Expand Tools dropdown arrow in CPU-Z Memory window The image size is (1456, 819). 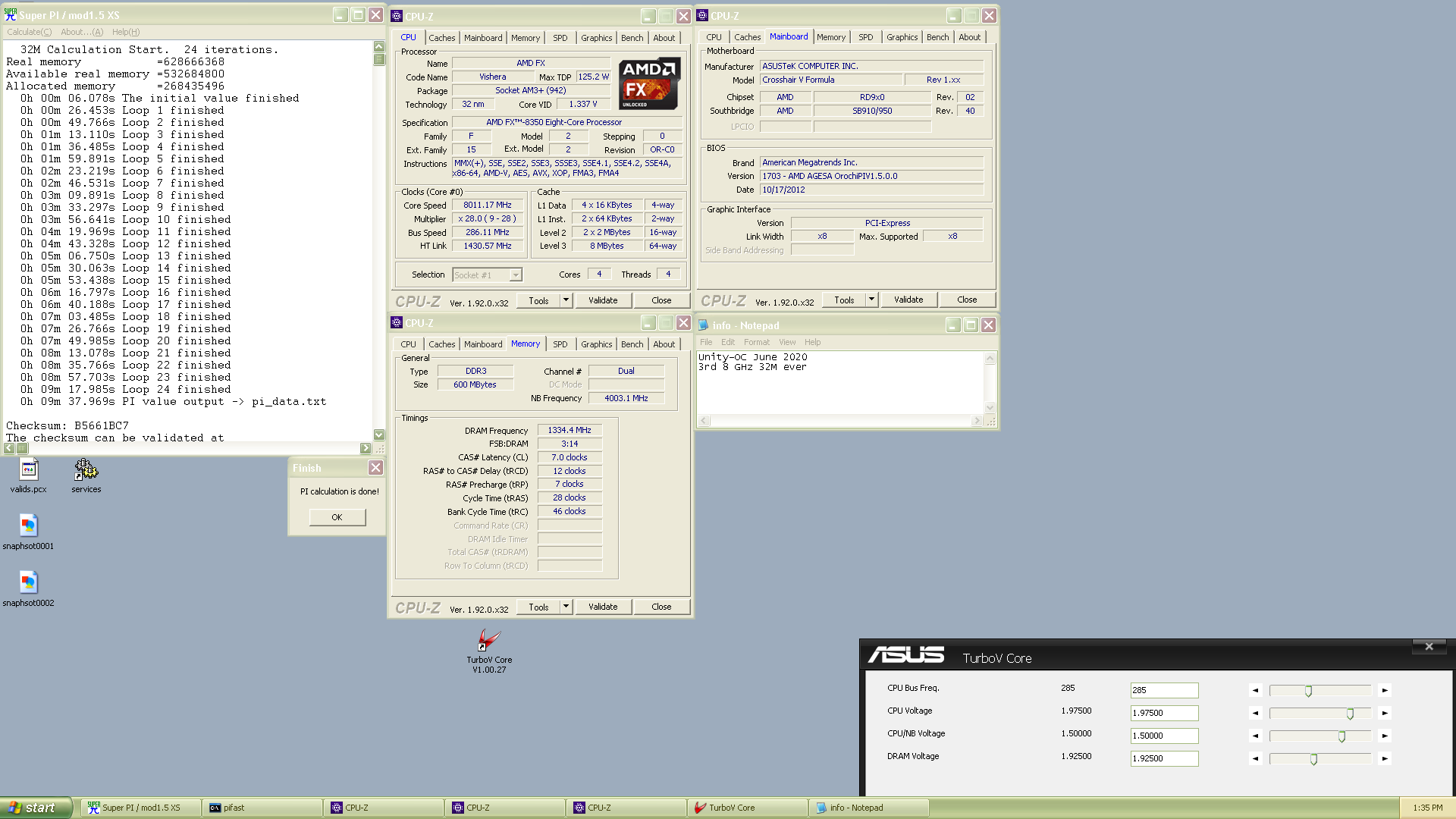[566, 607]
